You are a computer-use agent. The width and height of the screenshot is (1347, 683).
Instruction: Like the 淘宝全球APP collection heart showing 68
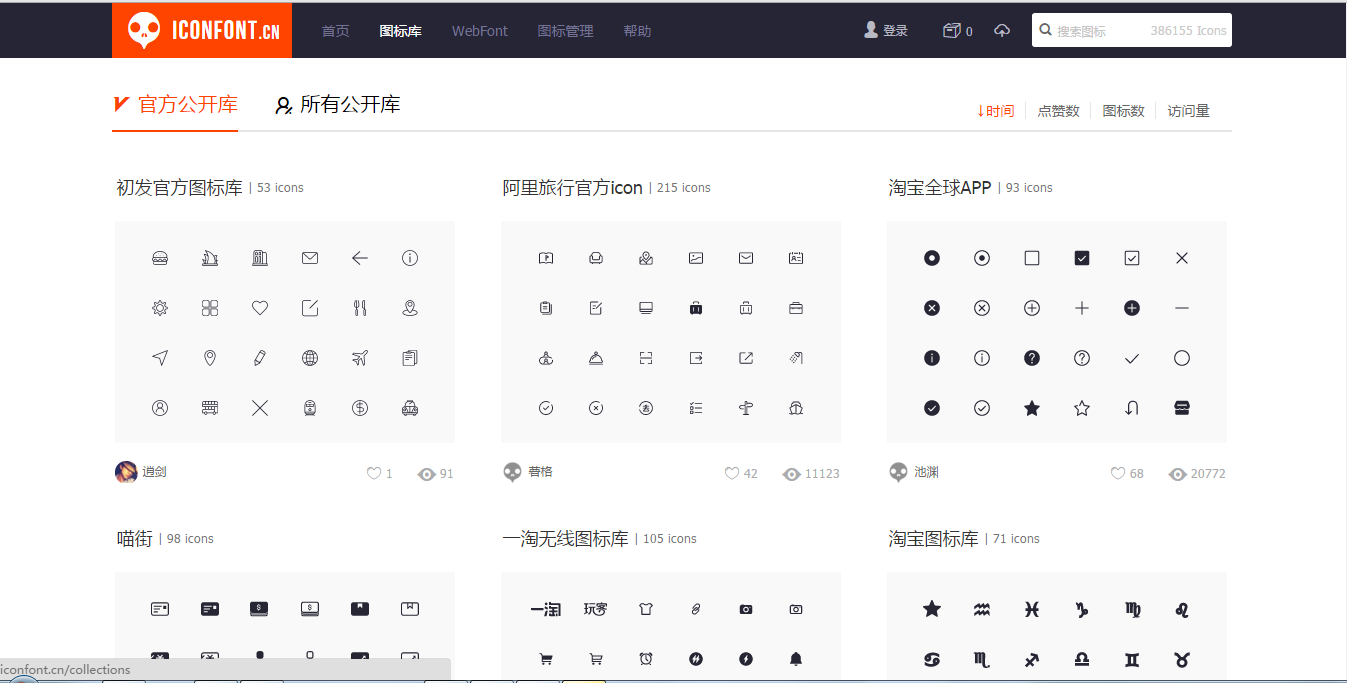[1118, 474]
